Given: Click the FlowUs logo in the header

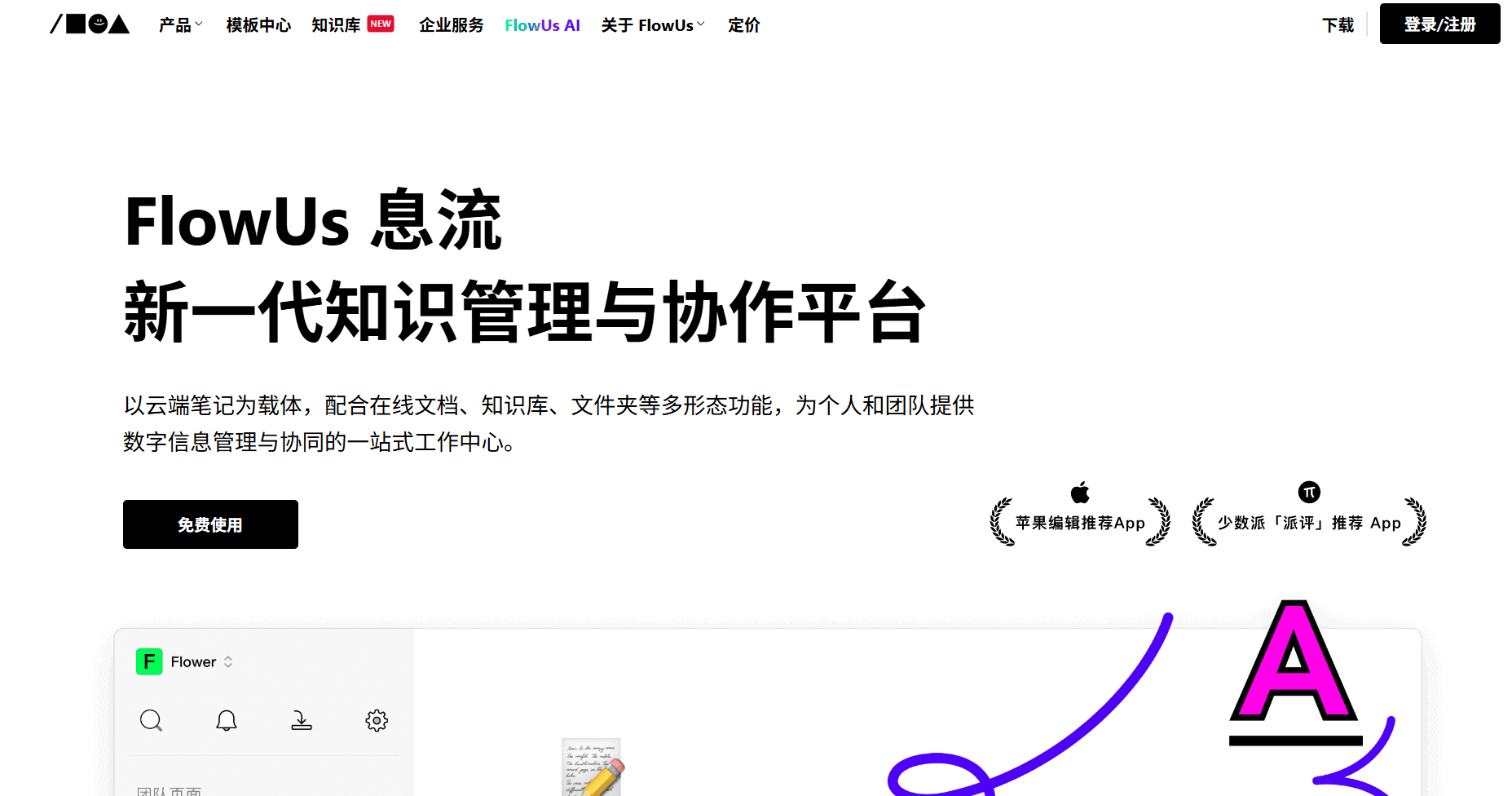Looking at the screenshot, I should point(90,24).
